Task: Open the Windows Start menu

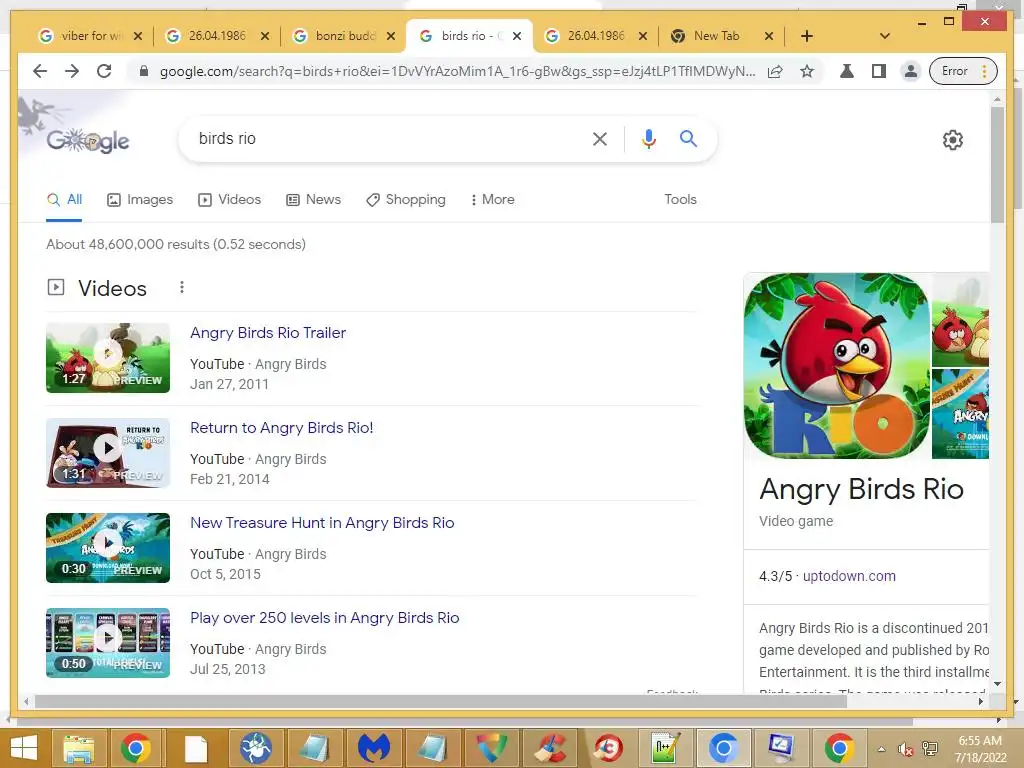Action: (24, 748)
